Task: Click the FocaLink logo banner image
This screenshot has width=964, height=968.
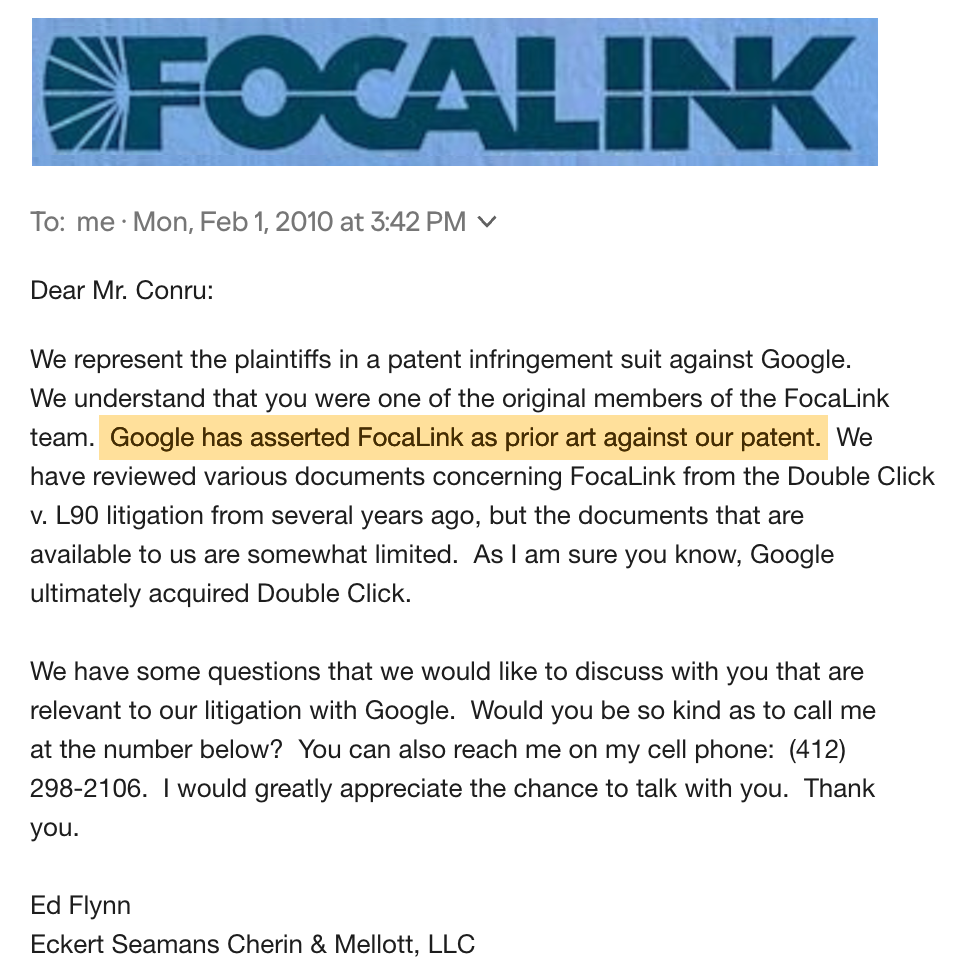Action: pyautogui.click(x=454, y=92)
